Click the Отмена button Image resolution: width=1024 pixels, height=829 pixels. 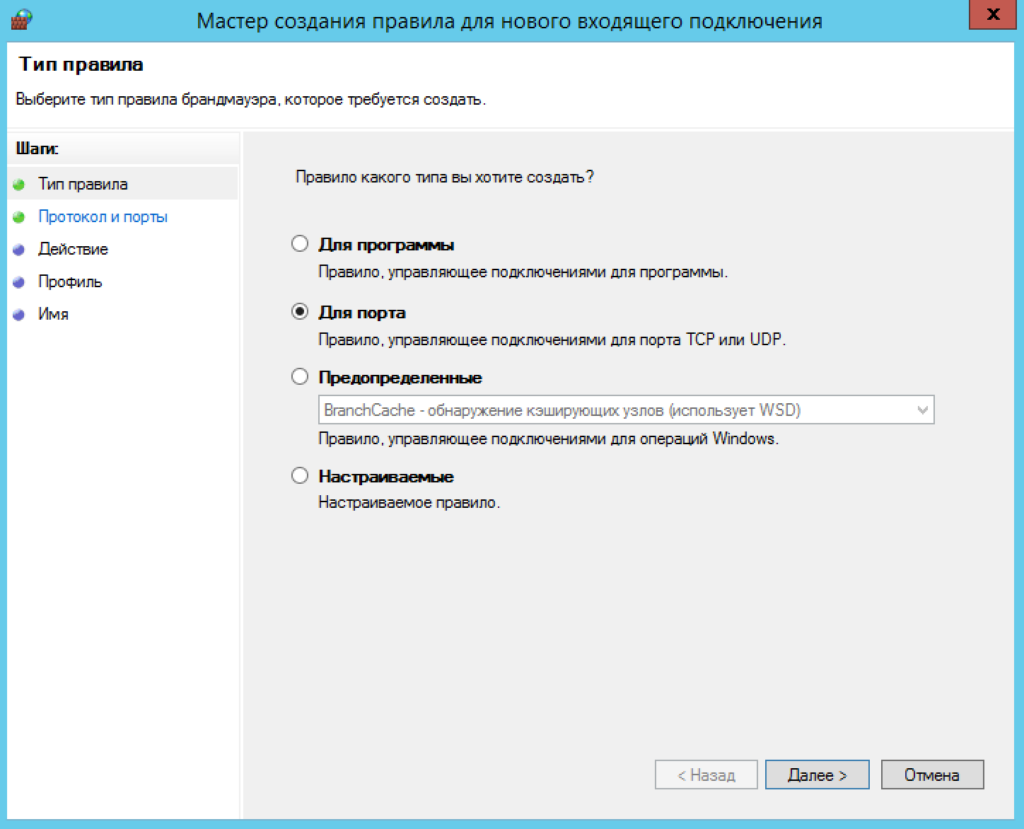[x=932, y=775]
